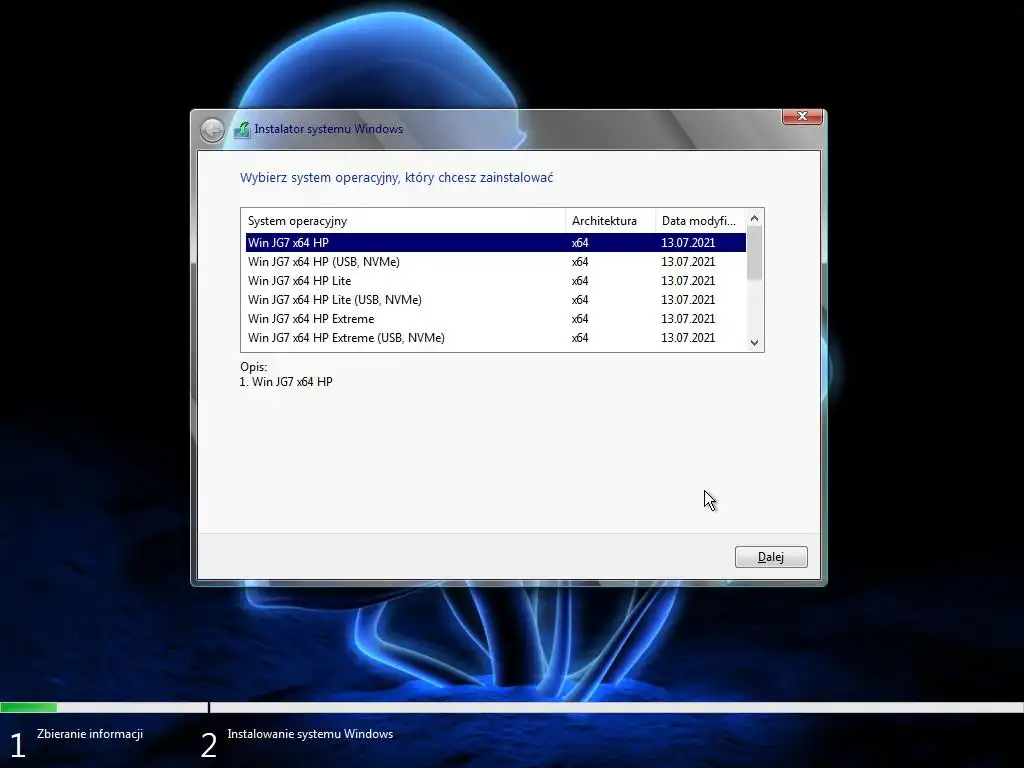Click the Architektura column header

pyautogui.click(x=610, y=221)
